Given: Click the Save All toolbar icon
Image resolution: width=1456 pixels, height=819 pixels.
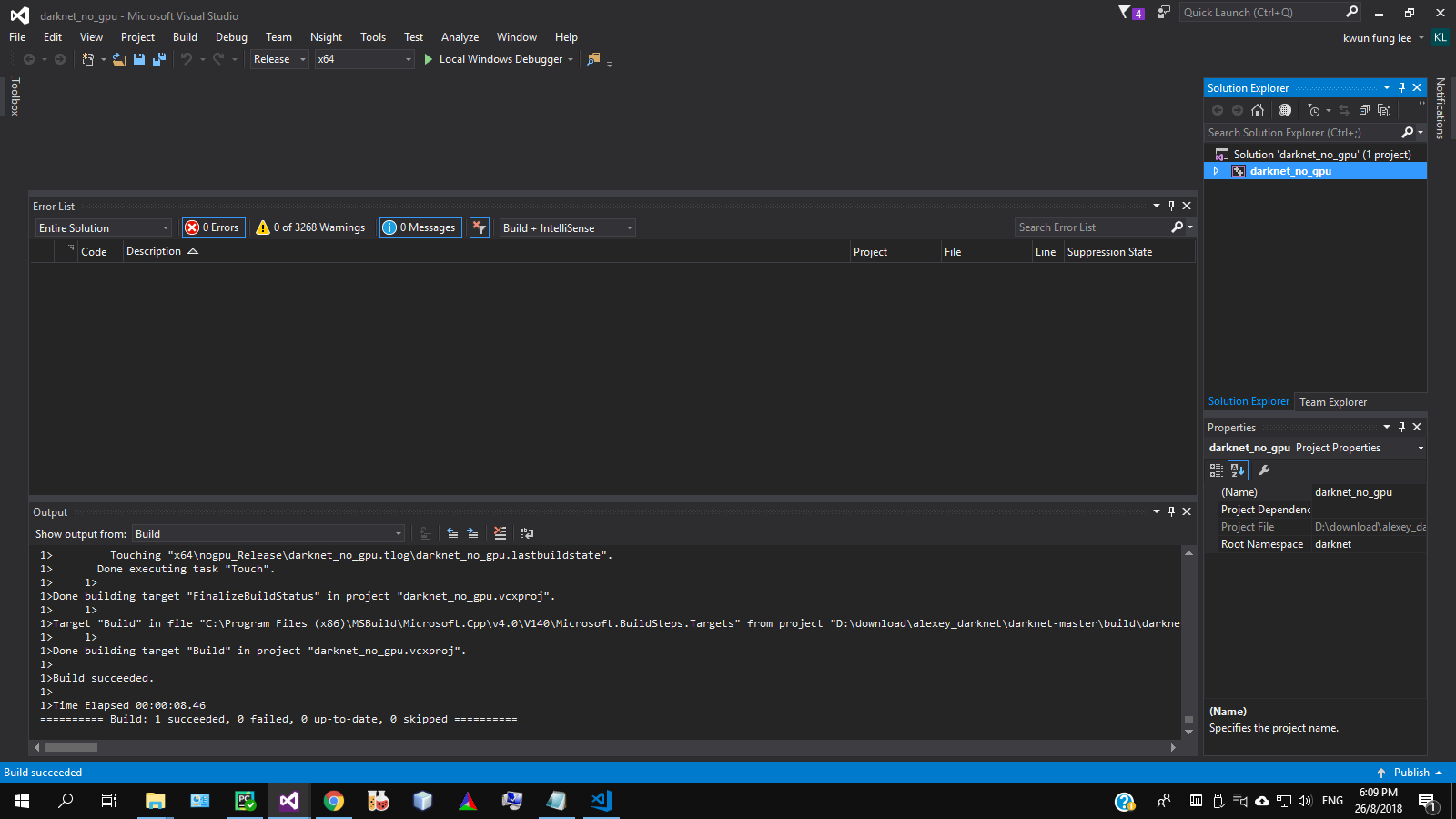Looking at the screenshot, I should tap(159, 59).
